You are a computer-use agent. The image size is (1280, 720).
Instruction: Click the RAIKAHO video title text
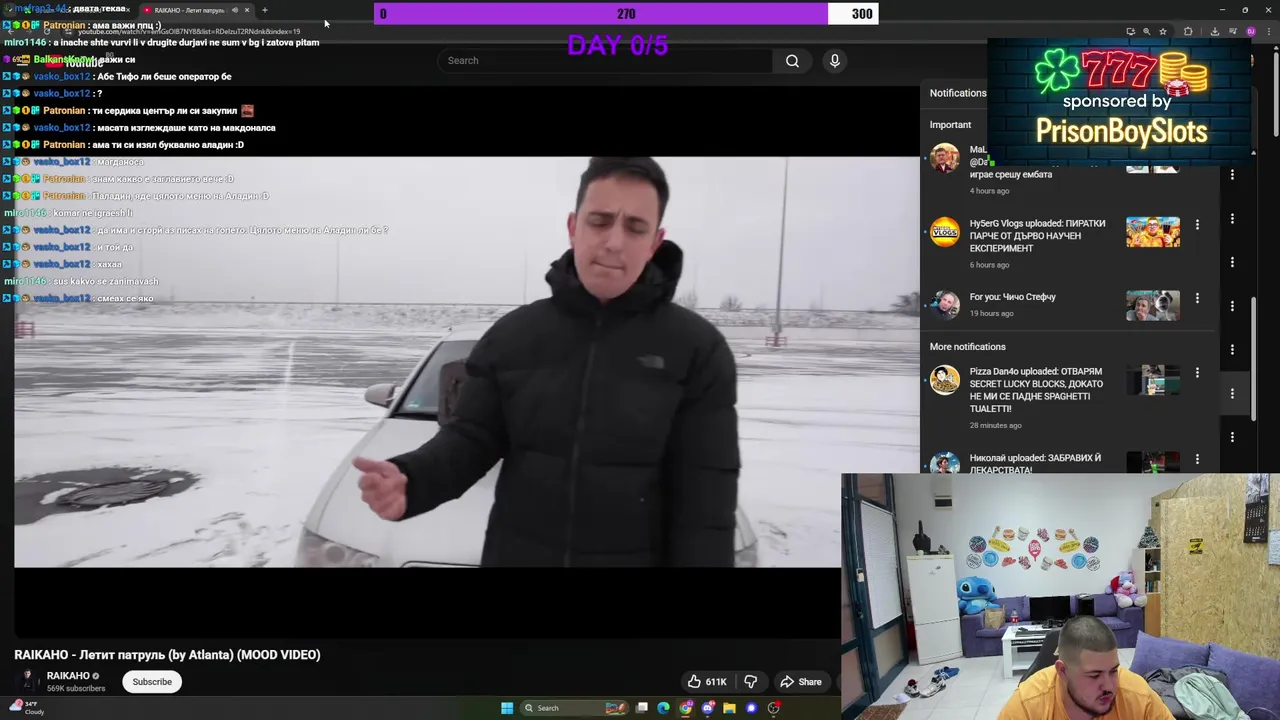(167, 655)
